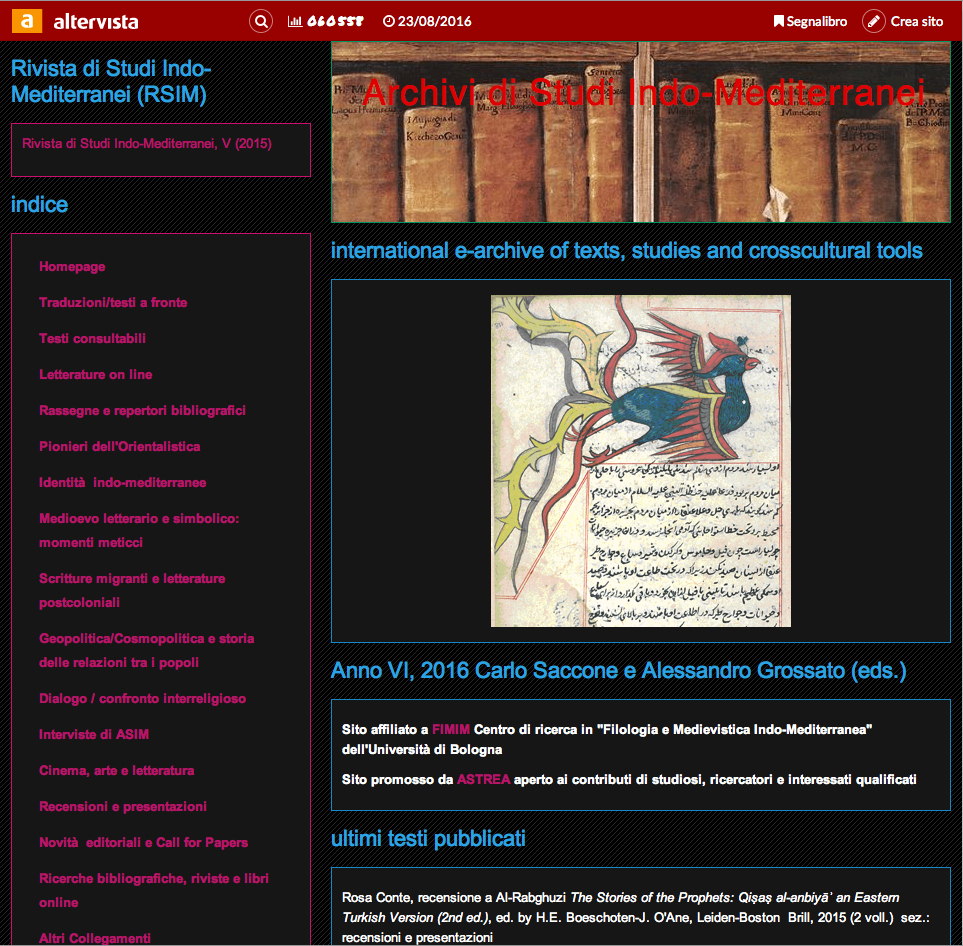Image resolution: width=963 pixels, height=946 pixels.
Task: Open search with the magnifier icon
Action: (260, 22)
